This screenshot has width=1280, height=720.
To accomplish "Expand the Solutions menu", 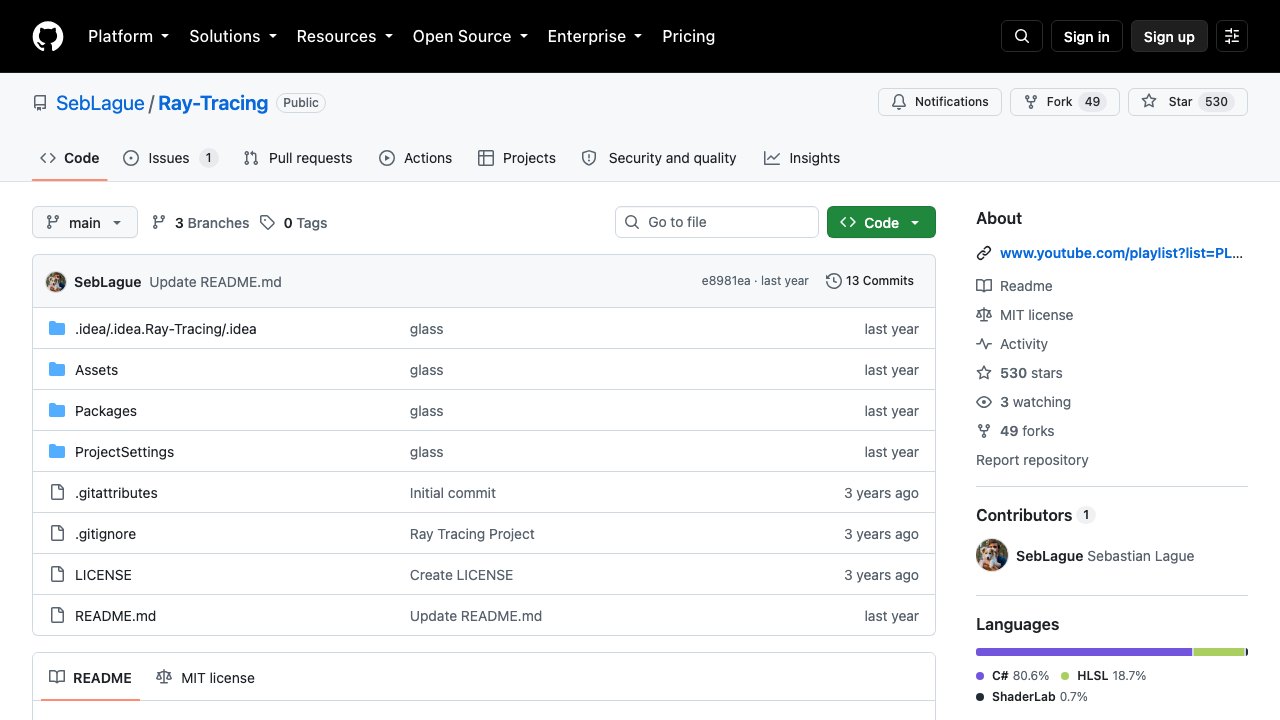I will 233,36.
